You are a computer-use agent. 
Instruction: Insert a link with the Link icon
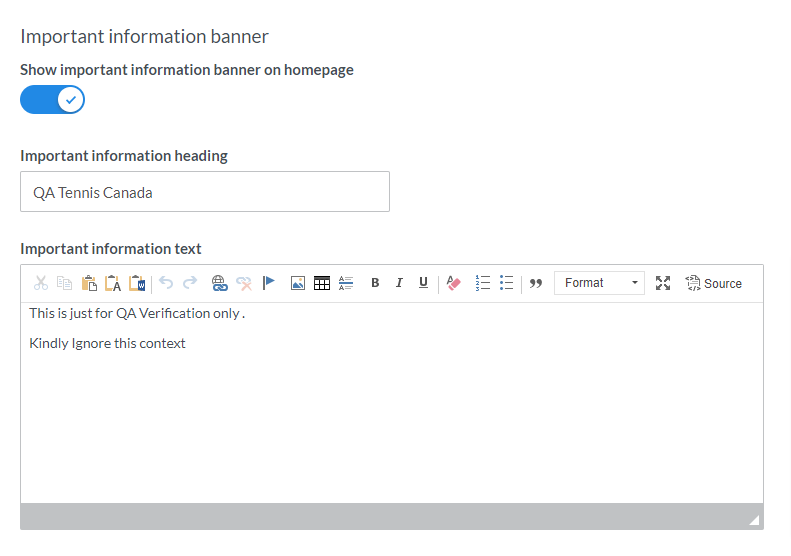pos(219,283)
